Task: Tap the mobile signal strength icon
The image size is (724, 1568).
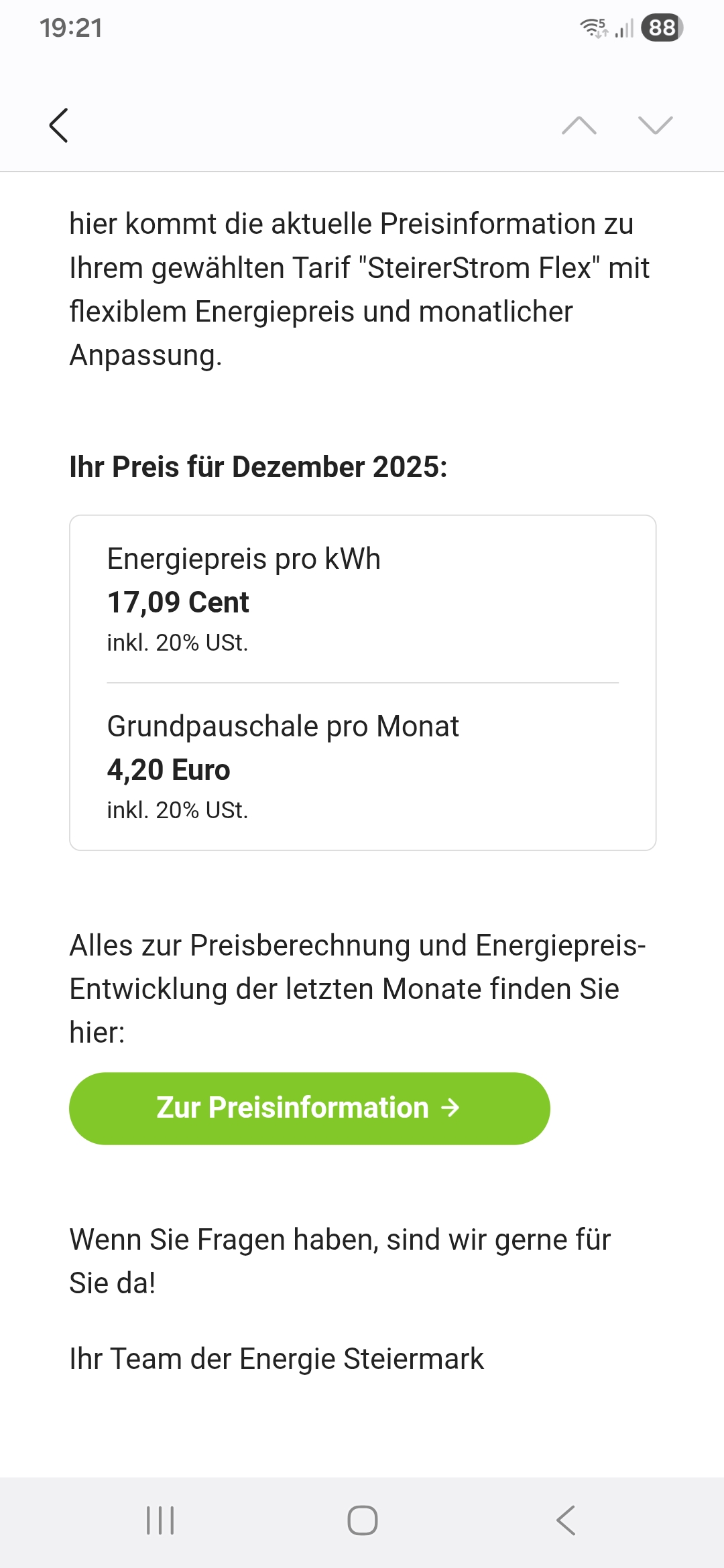Action: coord(624,29)
